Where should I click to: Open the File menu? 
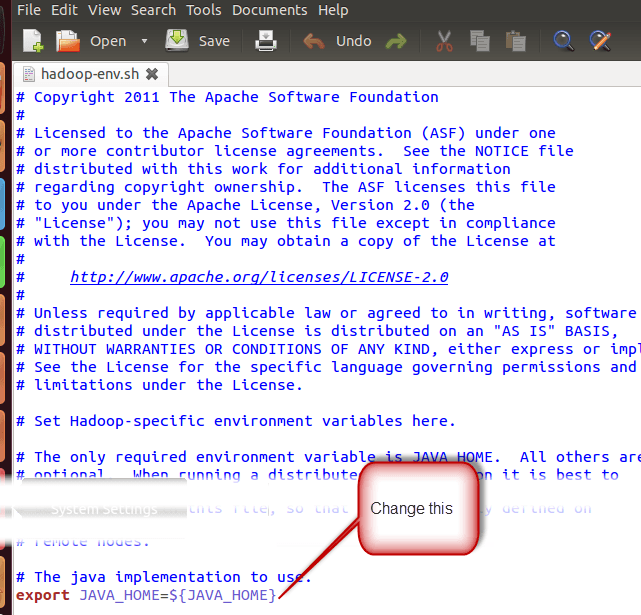(29, 10)
